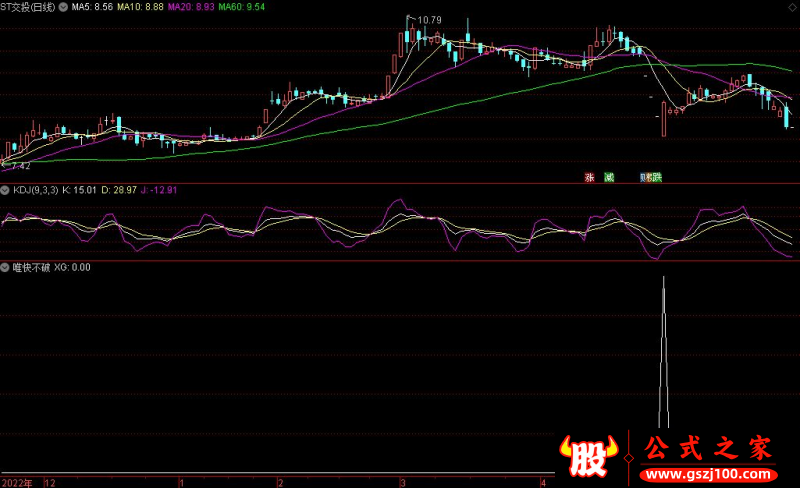
Task: Select the MA20 moving average label
Action: [x=191, y=7]
